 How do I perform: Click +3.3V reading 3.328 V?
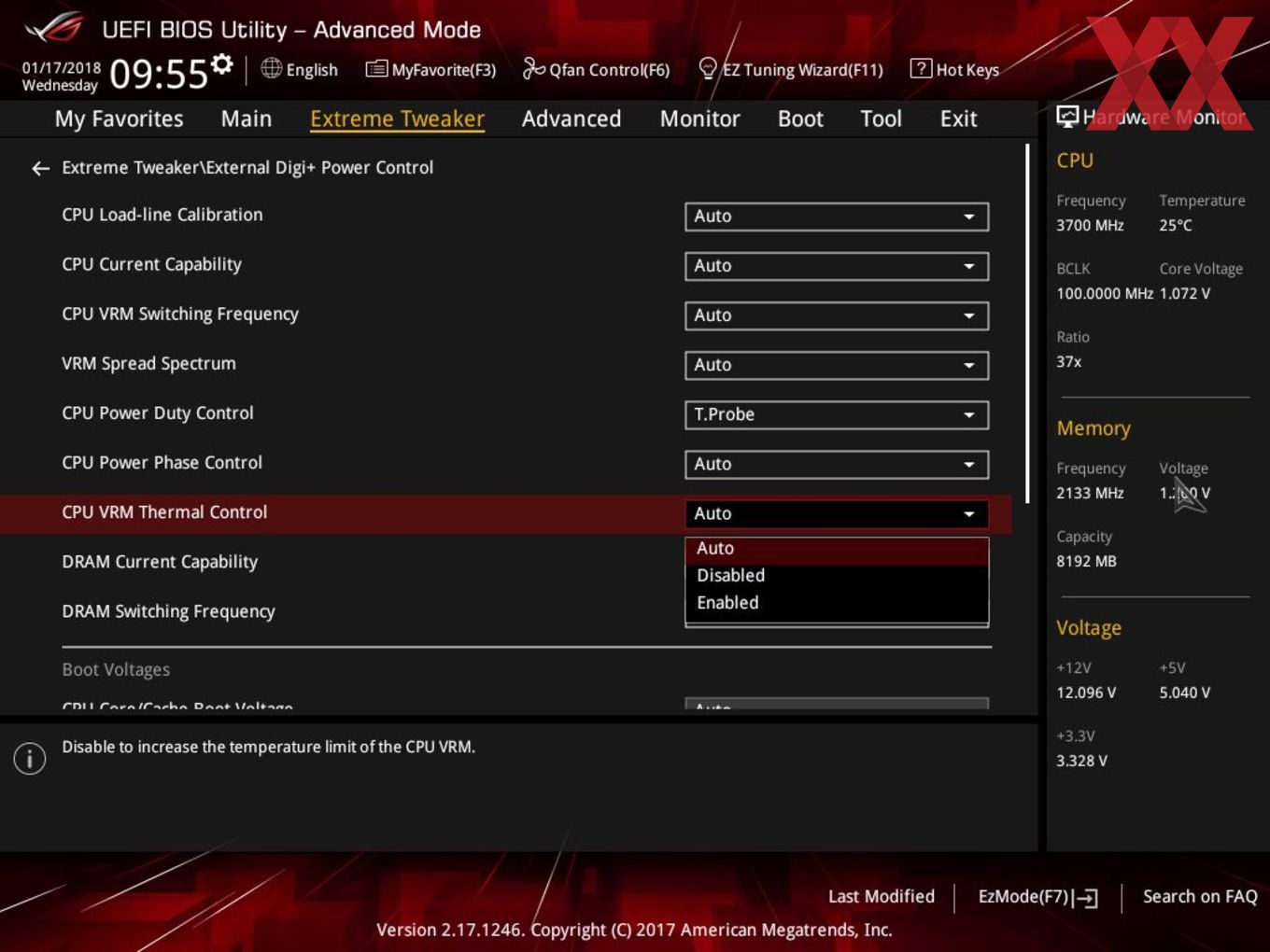(x=1081, y=761)
